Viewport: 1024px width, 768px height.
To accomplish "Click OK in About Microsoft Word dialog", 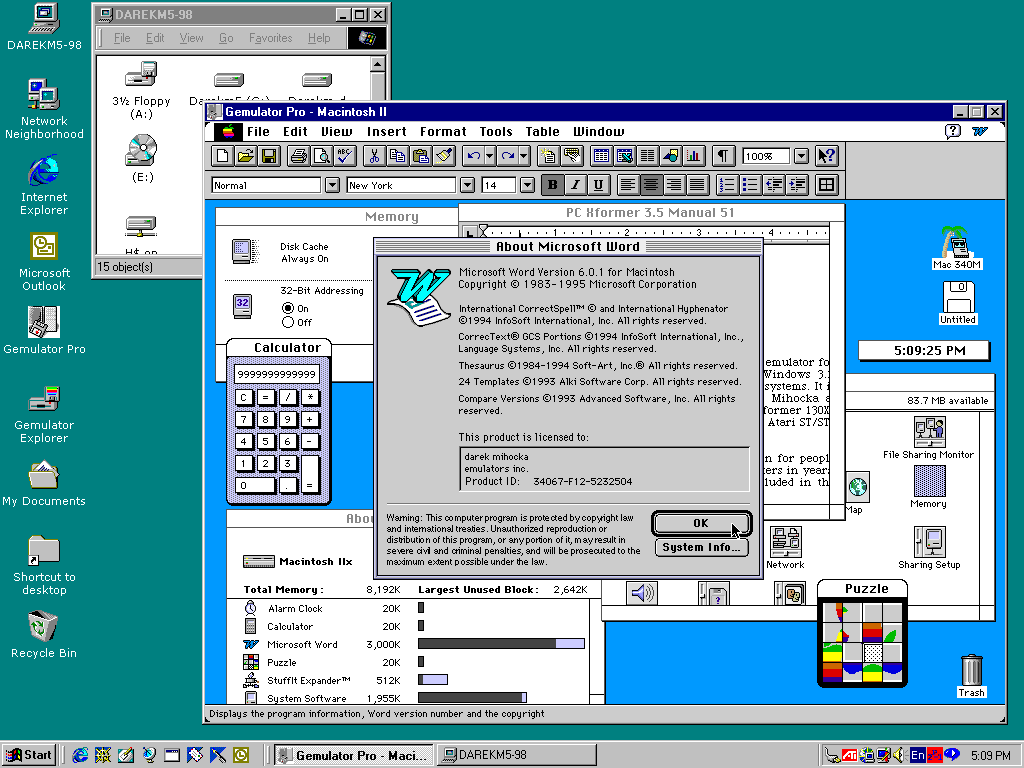I will (x=701, y=523).
